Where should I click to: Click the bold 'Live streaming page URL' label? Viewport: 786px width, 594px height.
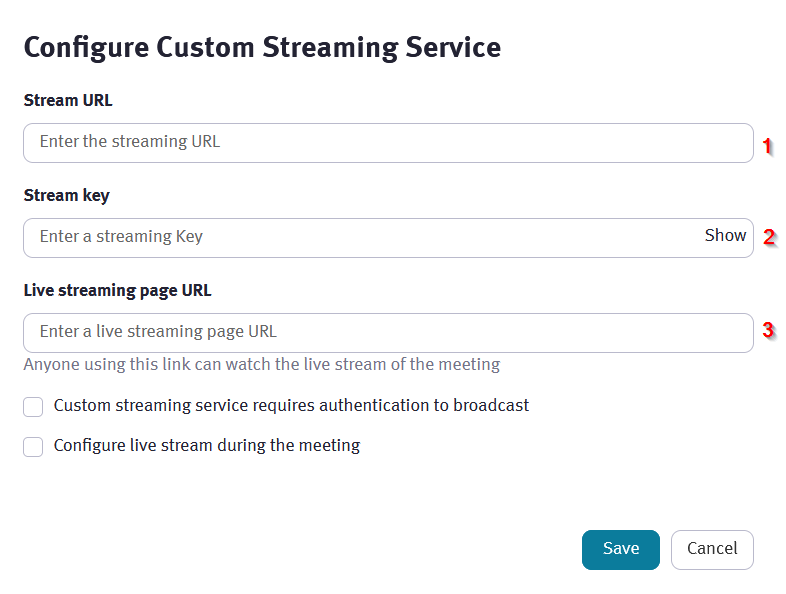point(117,290)
